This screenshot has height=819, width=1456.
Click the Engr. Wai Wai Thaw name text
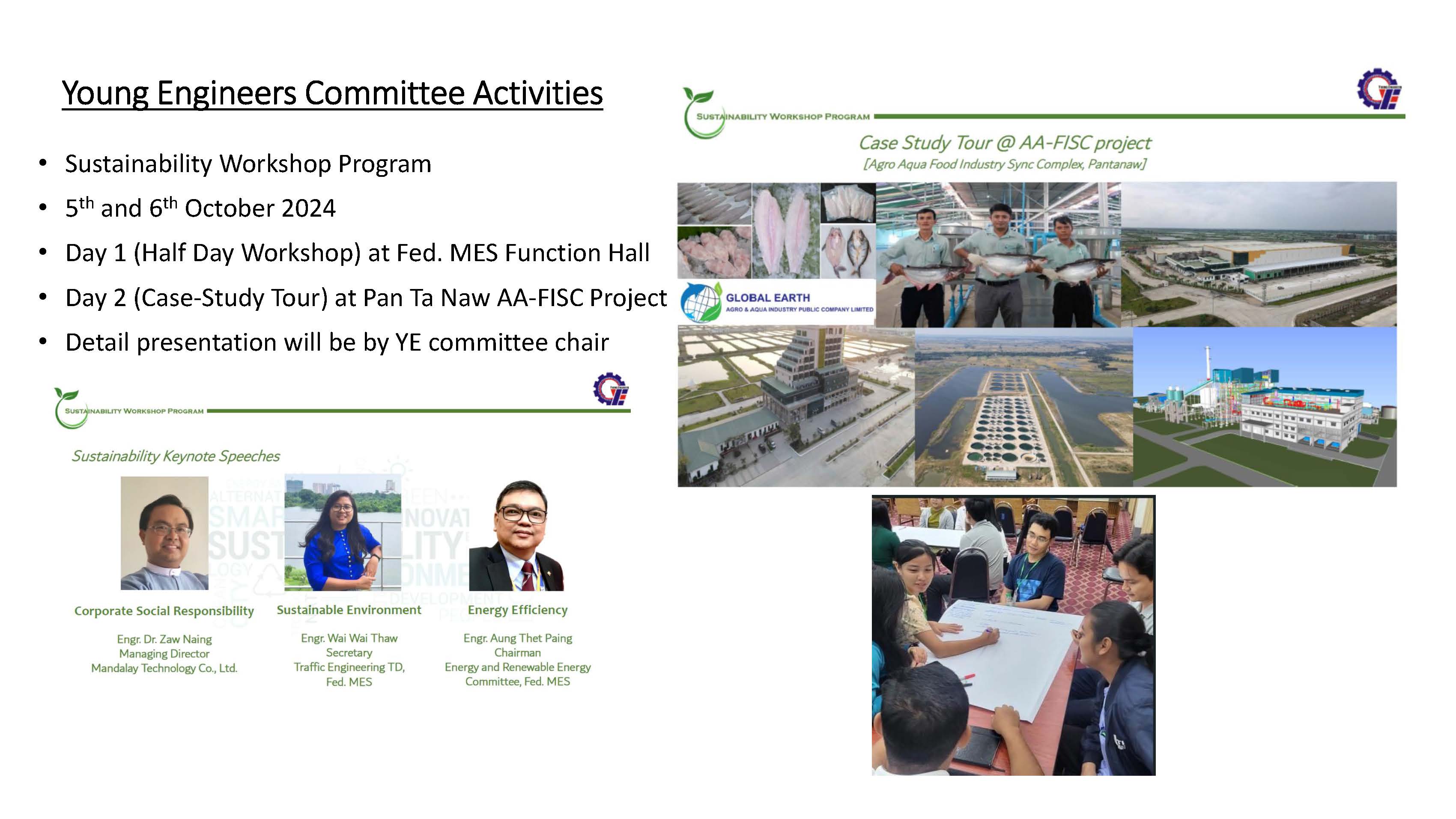(x=349, y=638)
